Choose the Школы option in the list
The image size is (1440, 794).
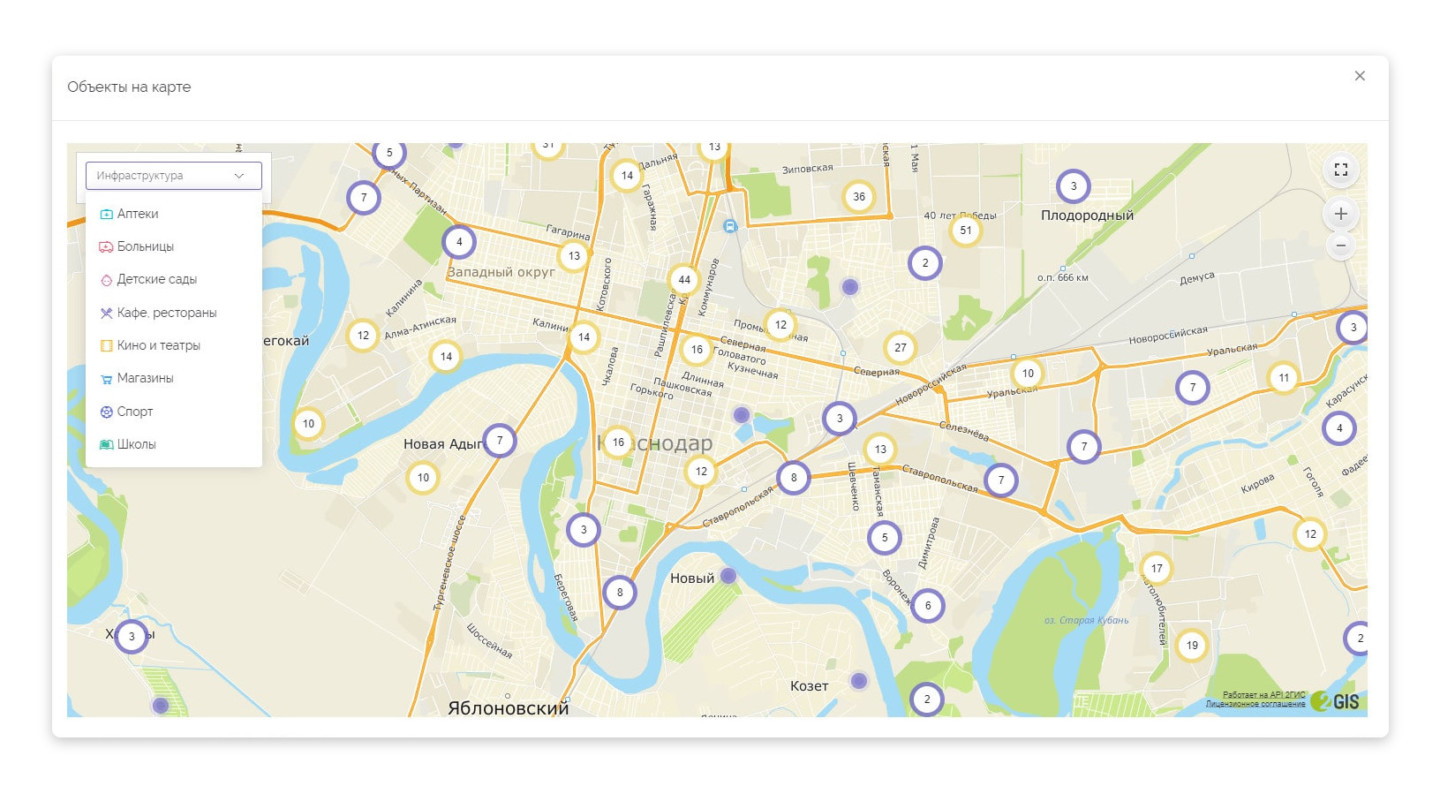(137, 445)
